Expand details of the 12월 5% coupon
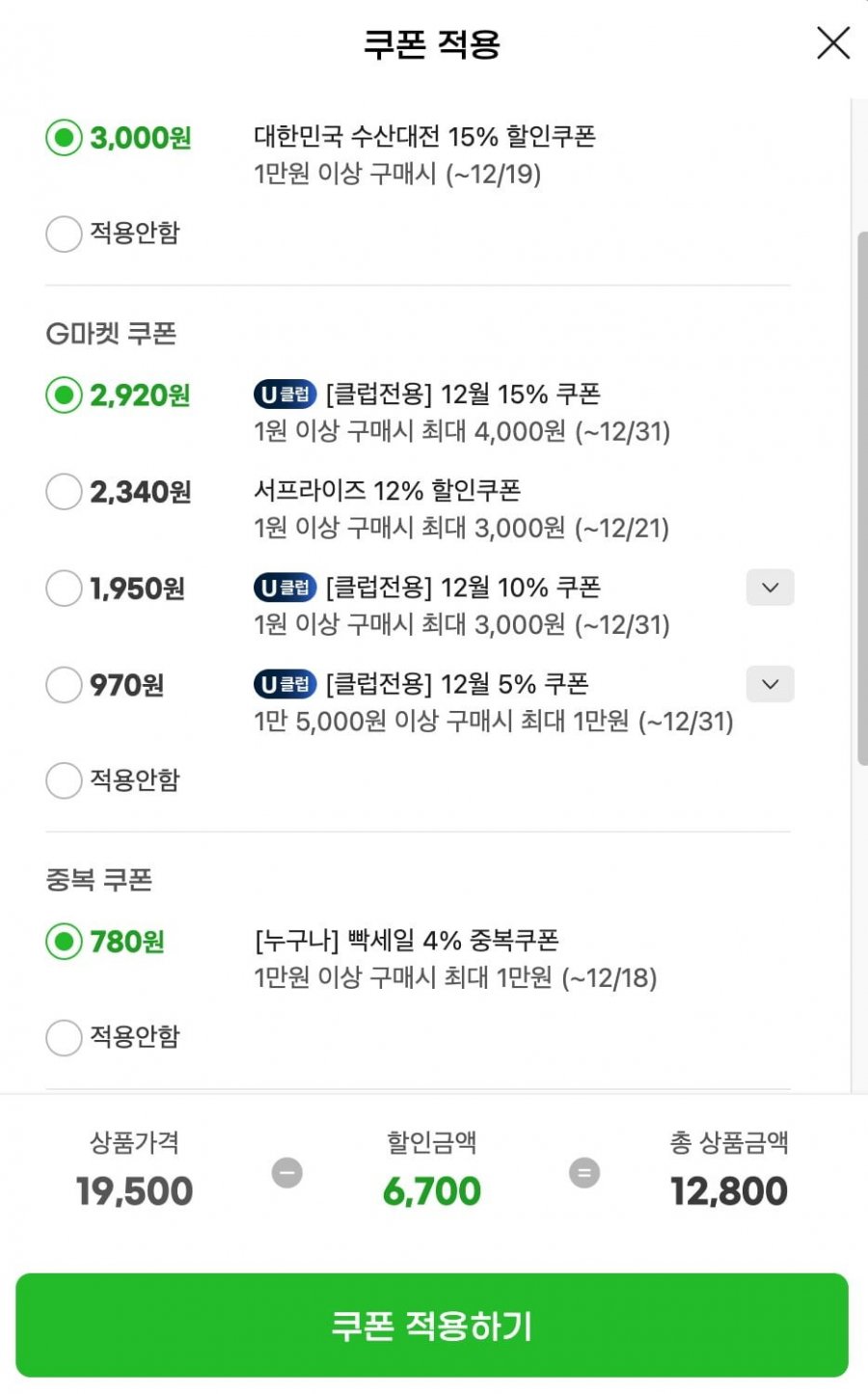 (x=770, y=684)
